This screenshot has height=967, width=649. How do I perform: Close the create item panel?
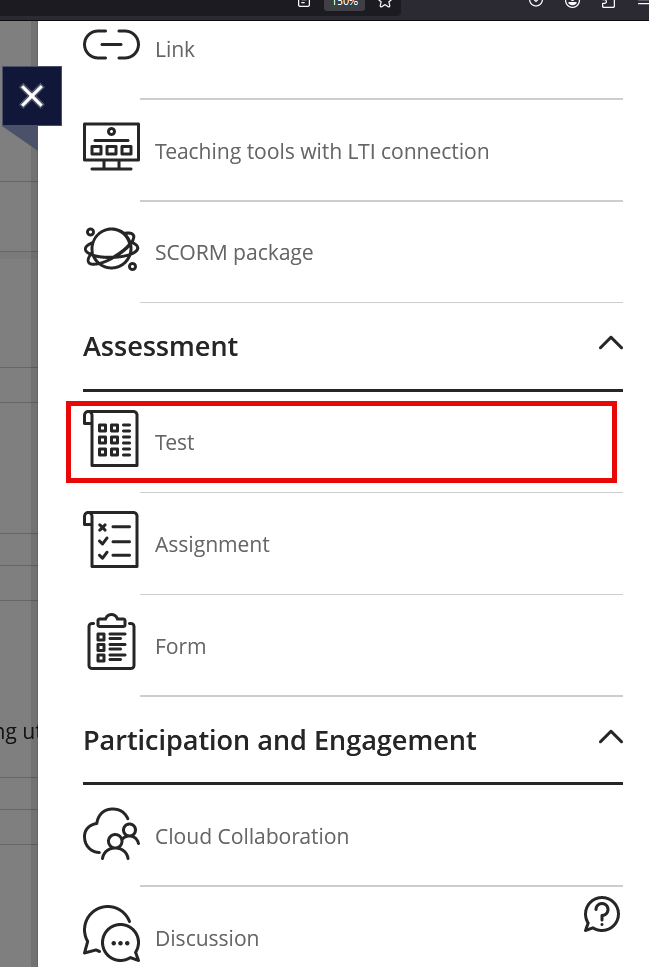(32, 96)
